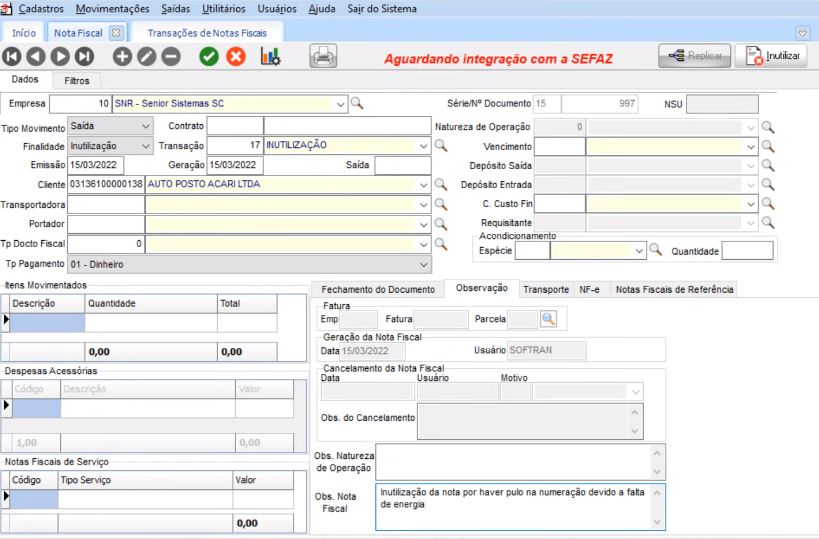Open Empresa lookup magnifier

coord(356,103)
